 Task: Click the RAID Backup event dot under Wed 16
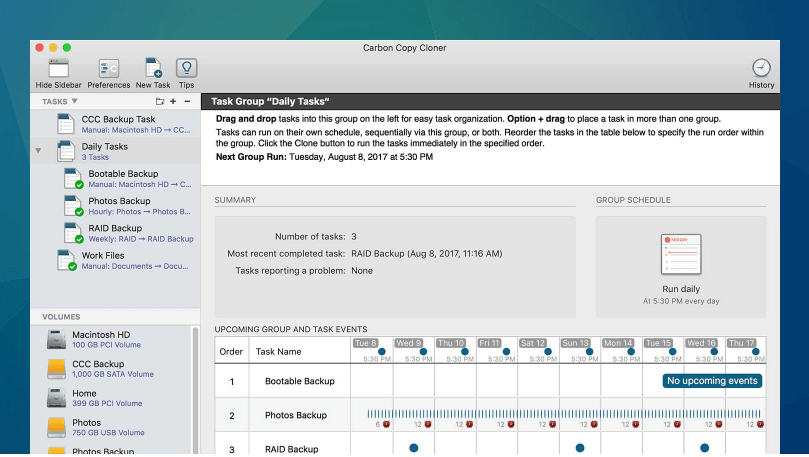[705, 448]
